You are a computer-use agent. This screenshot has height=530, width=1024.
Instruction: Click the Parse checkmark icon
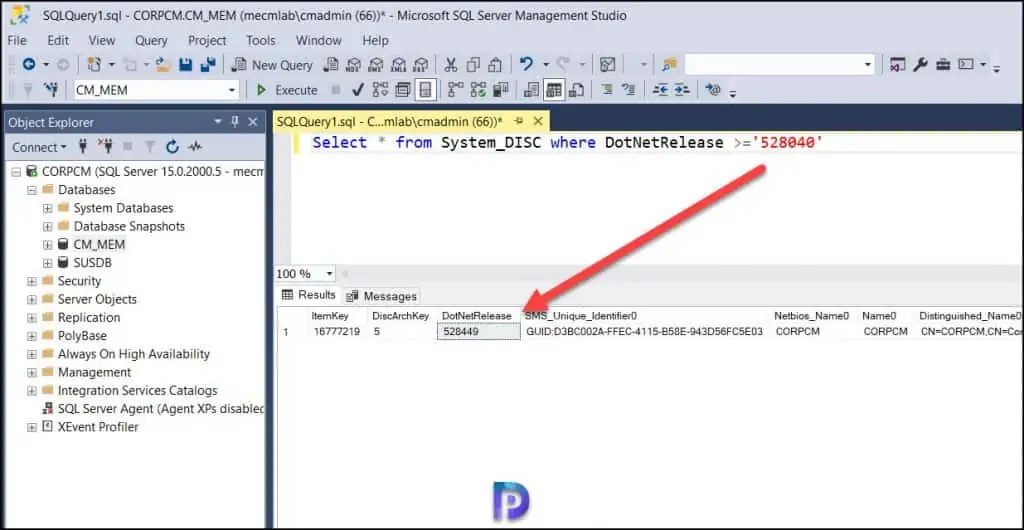(x=358, y=90)
